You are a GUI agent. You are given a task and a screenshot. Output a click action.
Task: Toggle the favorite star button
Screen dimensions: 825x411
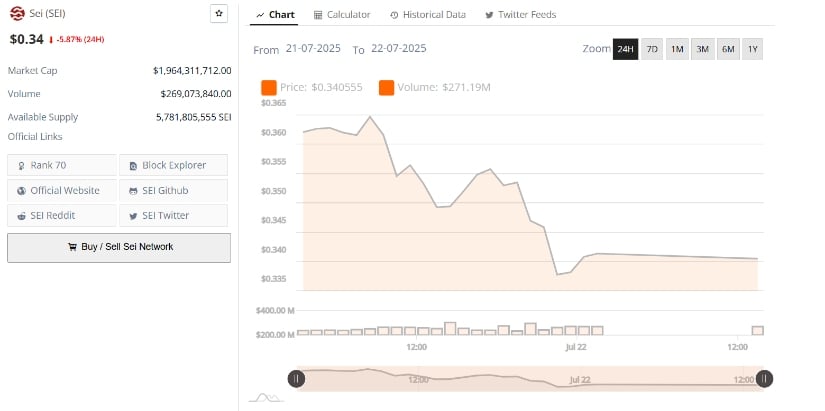[x=219, y=14]
